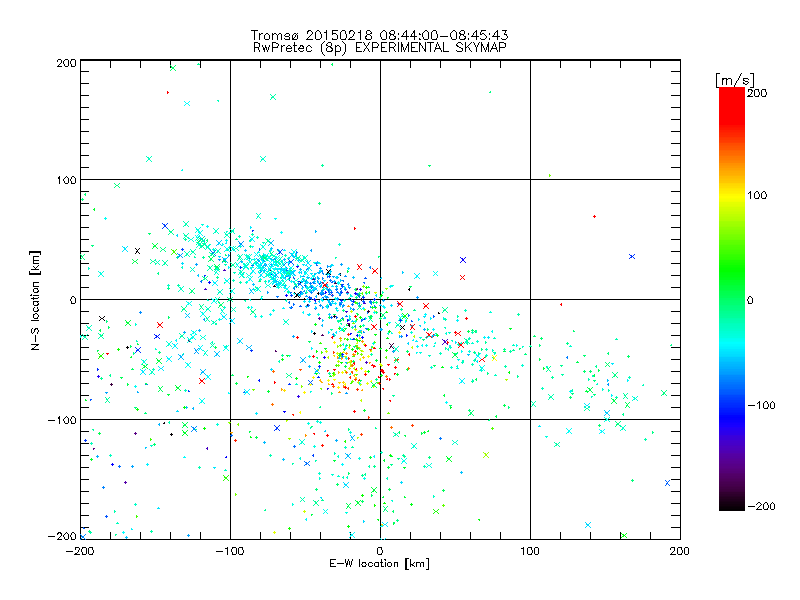
Task: Click the x-axis tick label "0"
Action: [x=380, y=551]
